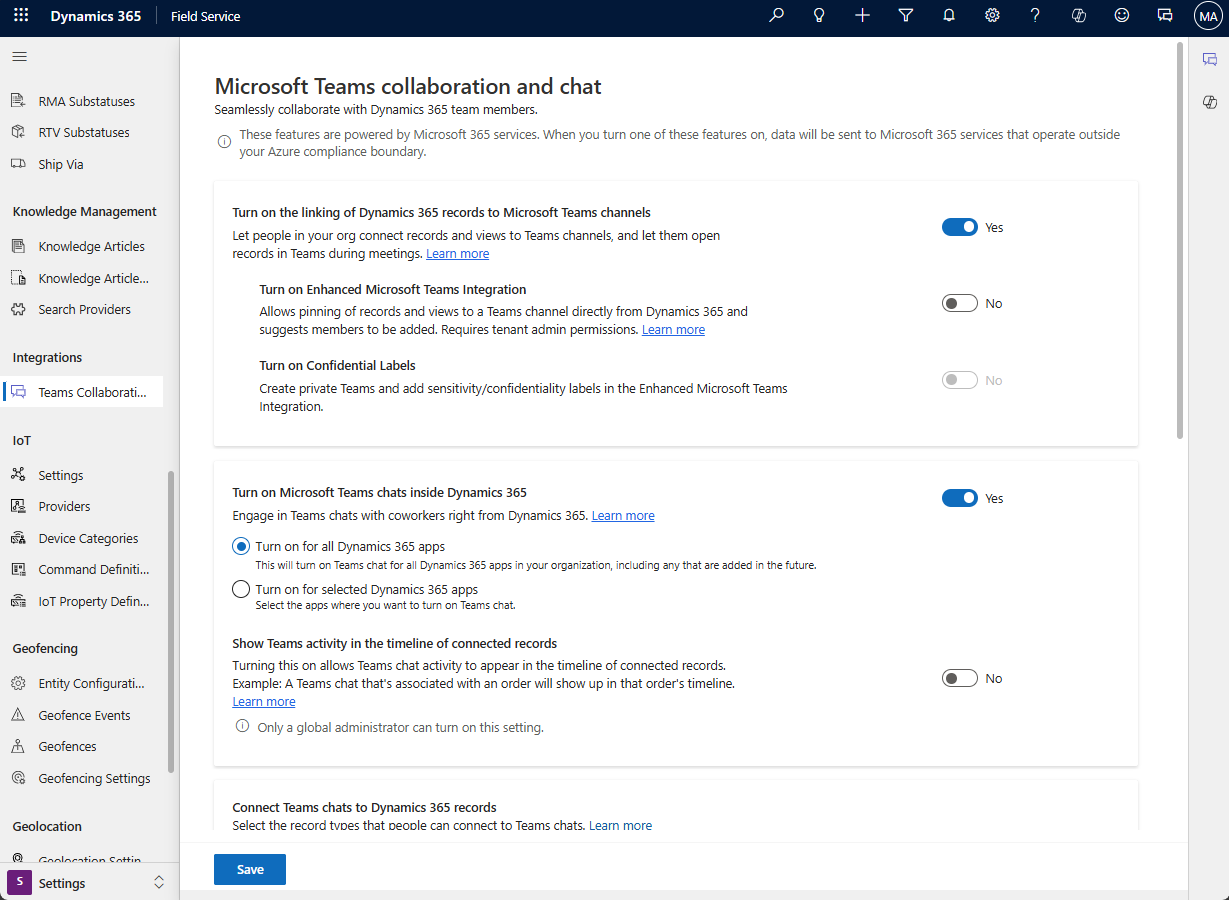Image resolution: width=1229 pixels, height=900 pixels.
Task: Click RMA Substatuses icon in sidebar
Action: coord(18,101)
